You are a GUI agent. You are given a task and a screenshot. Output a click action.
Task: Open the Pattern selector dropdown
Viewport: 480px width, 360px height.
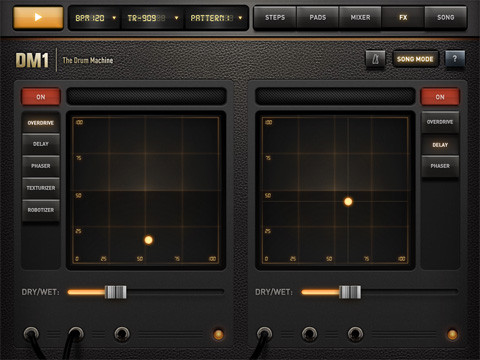216,18
